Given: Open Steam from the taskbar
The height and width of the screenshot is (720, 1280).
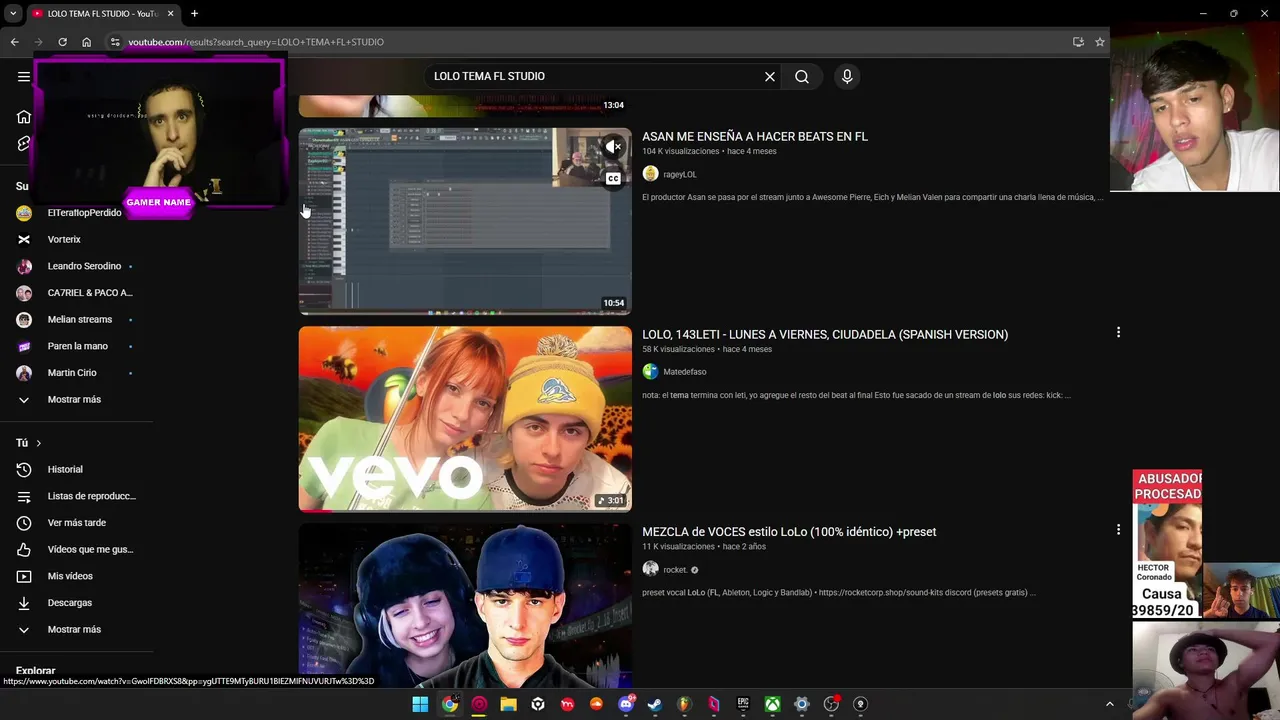Looking at the screenshot, I should point(655,704).
